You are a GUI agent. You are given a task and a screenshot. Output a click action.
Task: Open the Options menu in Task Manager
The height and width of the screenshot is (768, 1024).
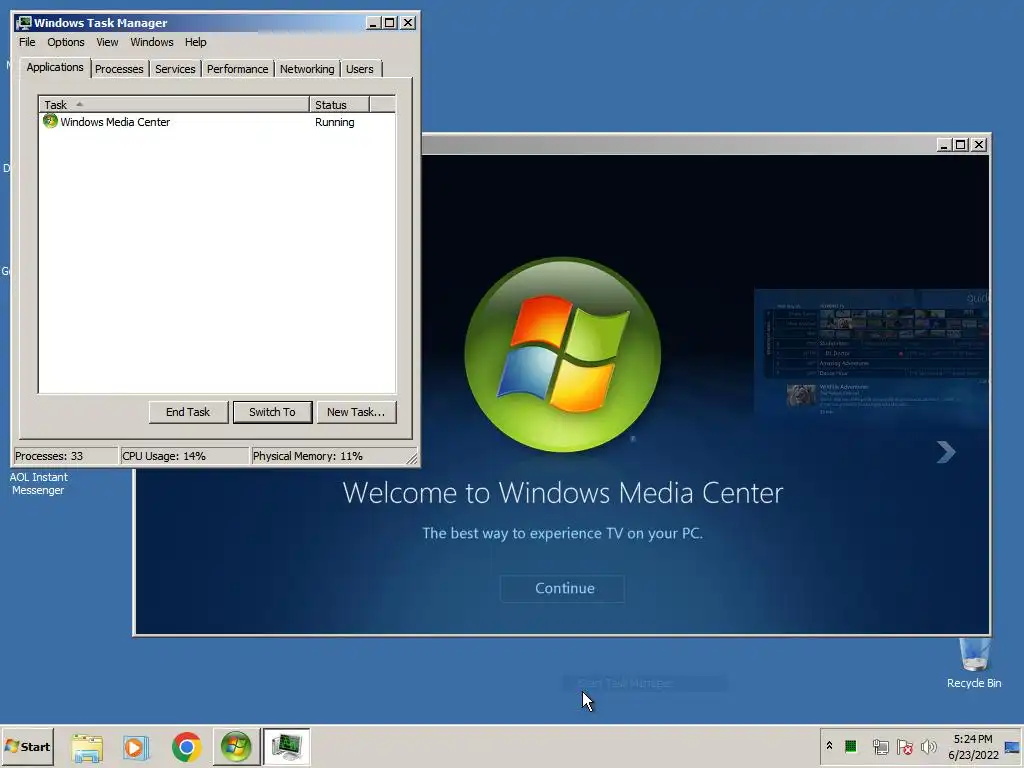(x=65, y=42)
